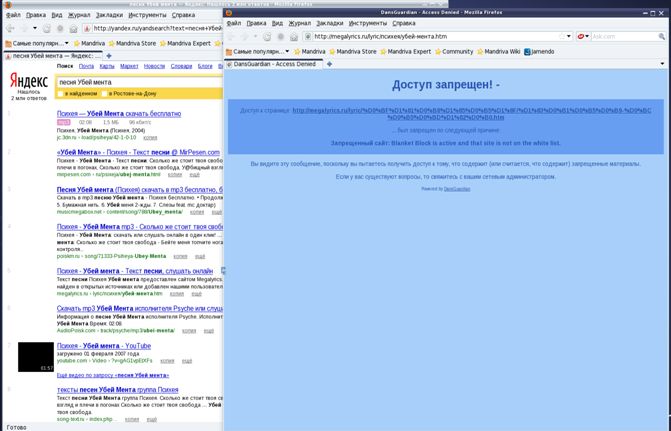
Task: Open Yandex Новости link
Action: point(154,66)
